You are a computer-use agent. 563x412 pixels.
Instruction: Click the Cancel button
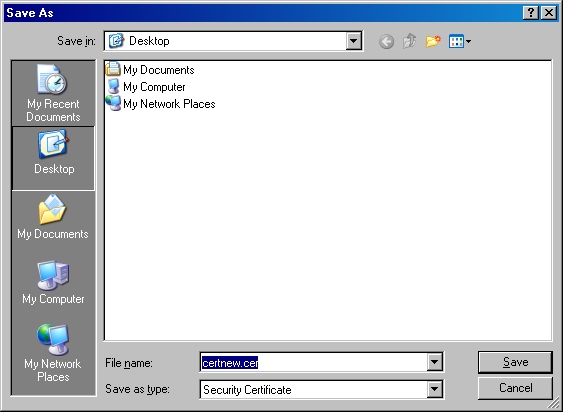coord(515,388)
